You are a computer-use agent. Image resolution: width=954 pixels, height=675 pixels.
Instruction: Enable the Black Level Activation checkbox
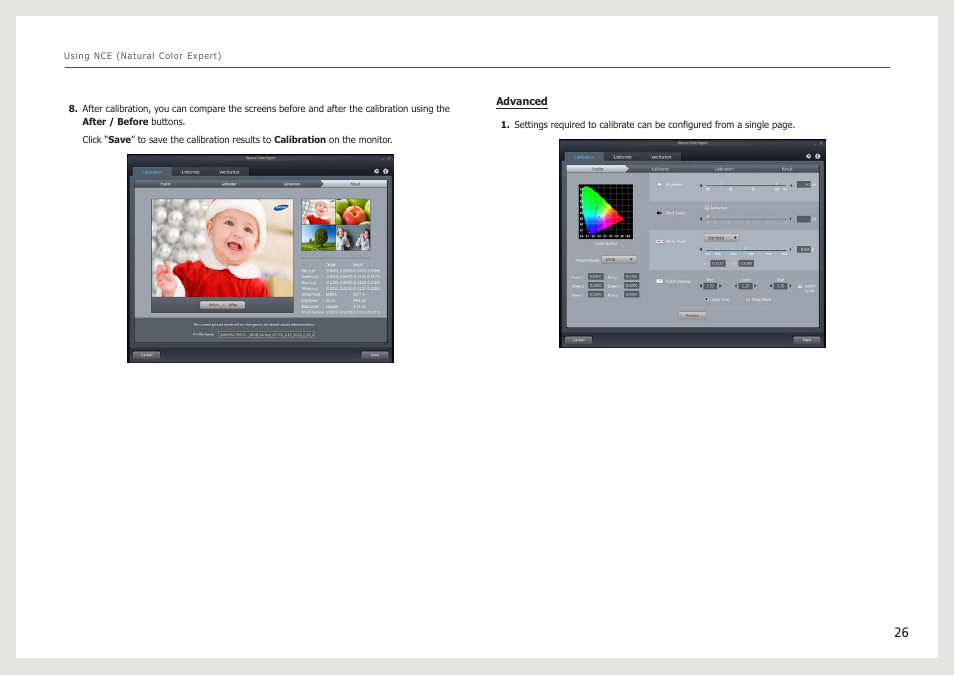(706, 208)
